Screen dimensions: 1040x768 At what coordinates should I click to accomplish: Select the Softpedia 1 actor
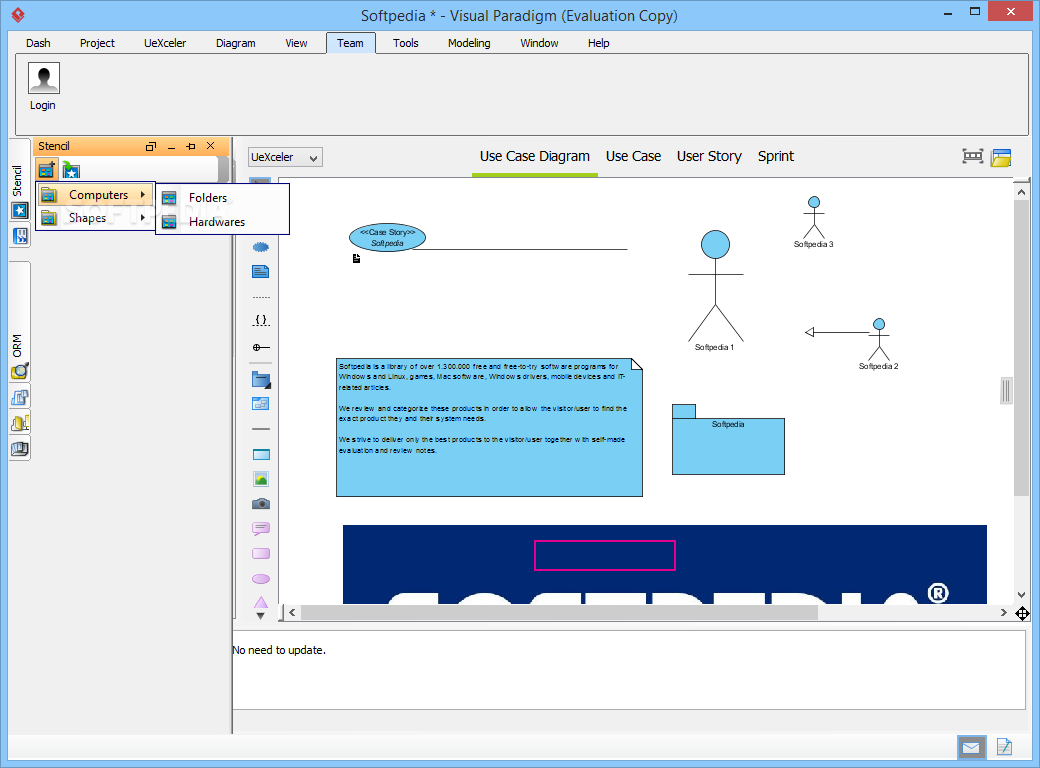point(715,290)
